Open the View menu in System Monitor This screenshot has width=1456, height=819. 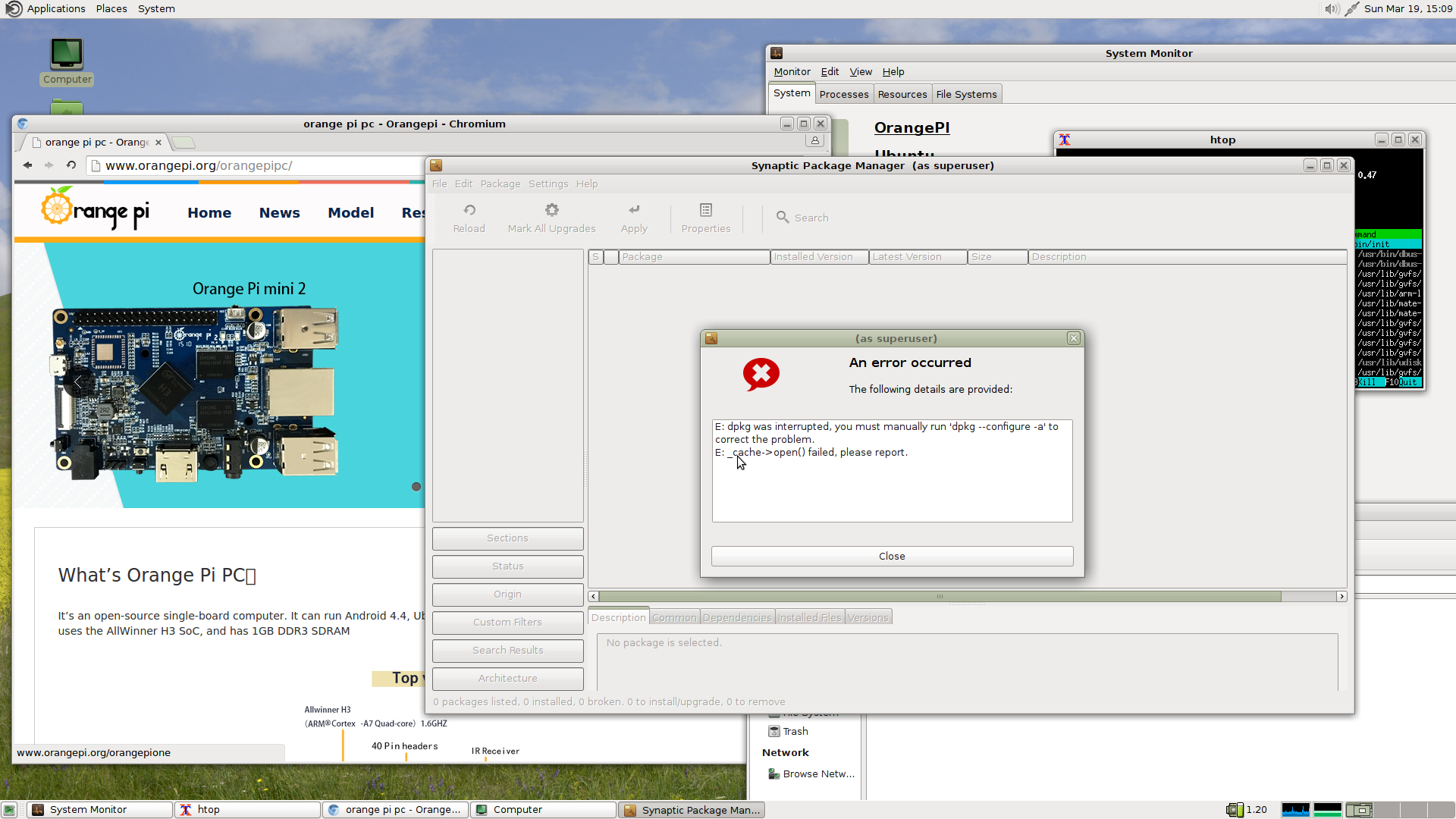[x=861, y=71]
